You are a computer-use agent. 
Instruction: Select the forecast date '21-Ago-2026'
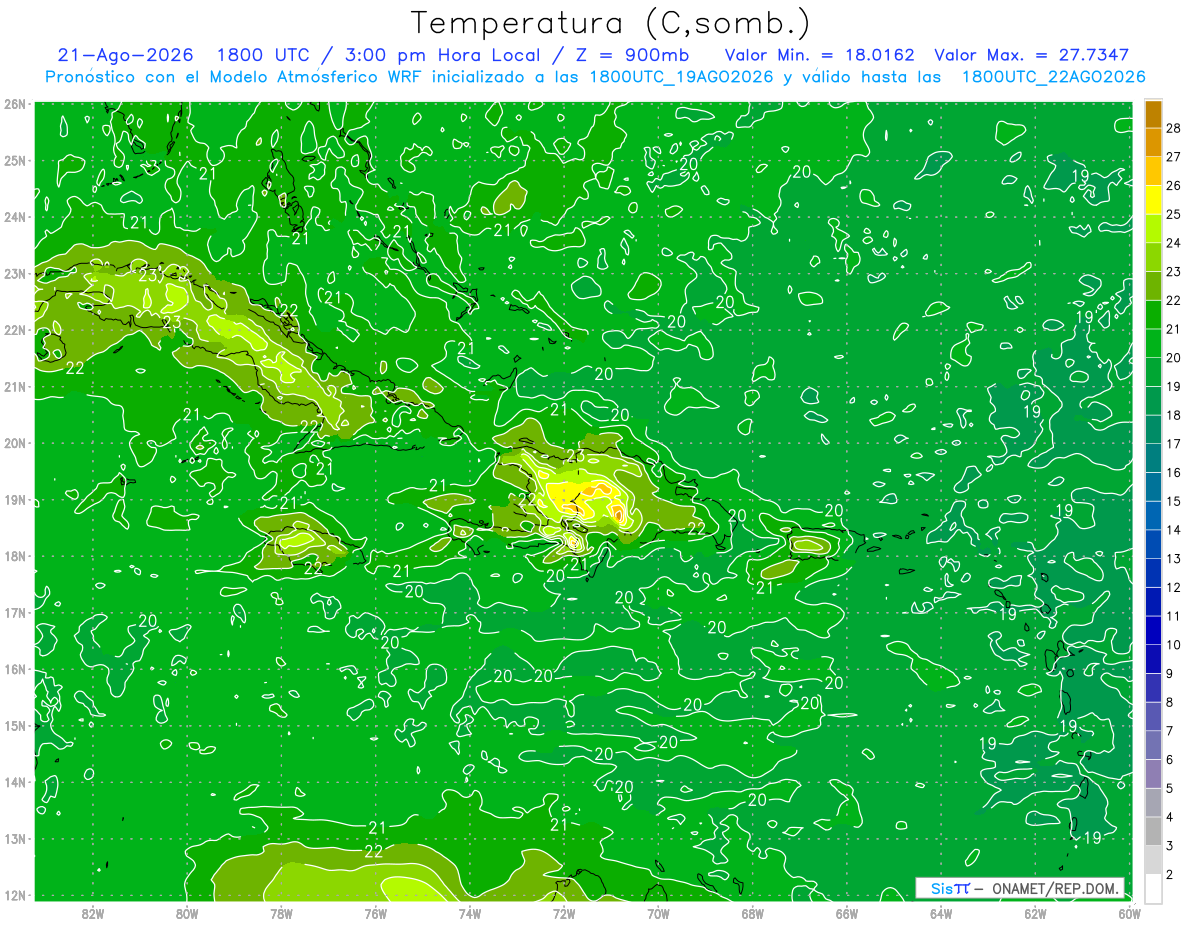click(x=125, y=55)
